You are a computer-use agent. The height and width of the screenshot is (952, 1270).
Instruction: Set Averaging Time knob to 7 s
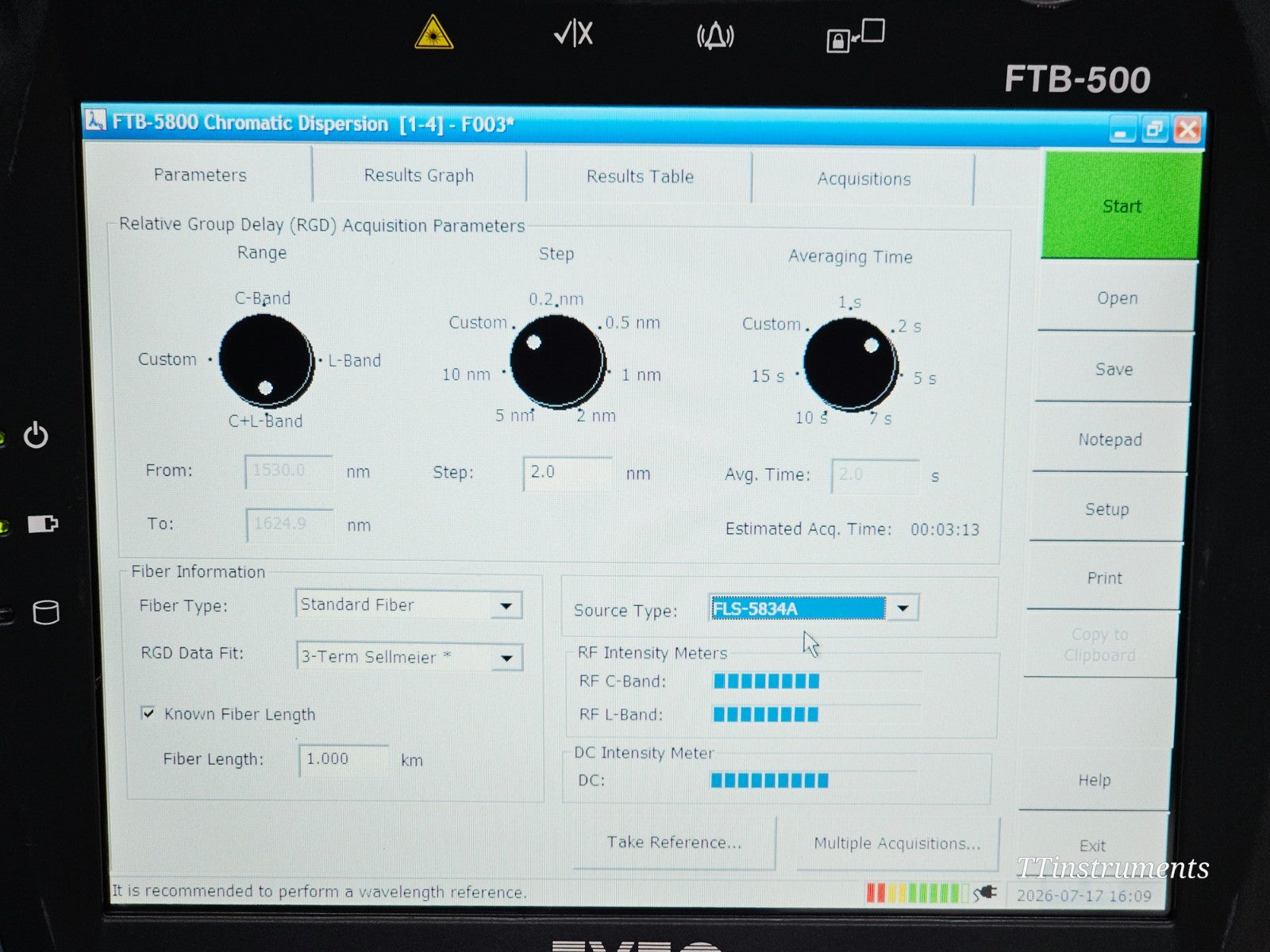880,419
